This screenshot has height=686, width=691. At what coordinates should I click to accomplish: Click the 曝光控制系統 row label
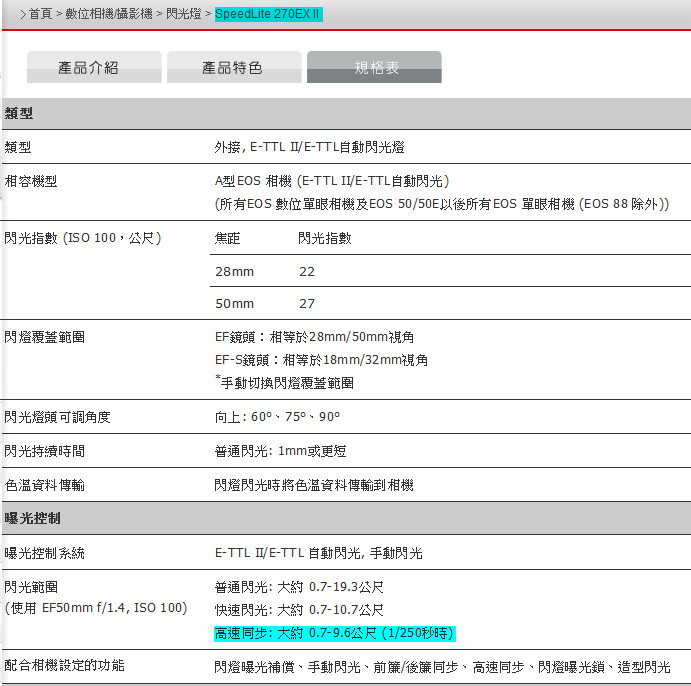tap(45, 553)
